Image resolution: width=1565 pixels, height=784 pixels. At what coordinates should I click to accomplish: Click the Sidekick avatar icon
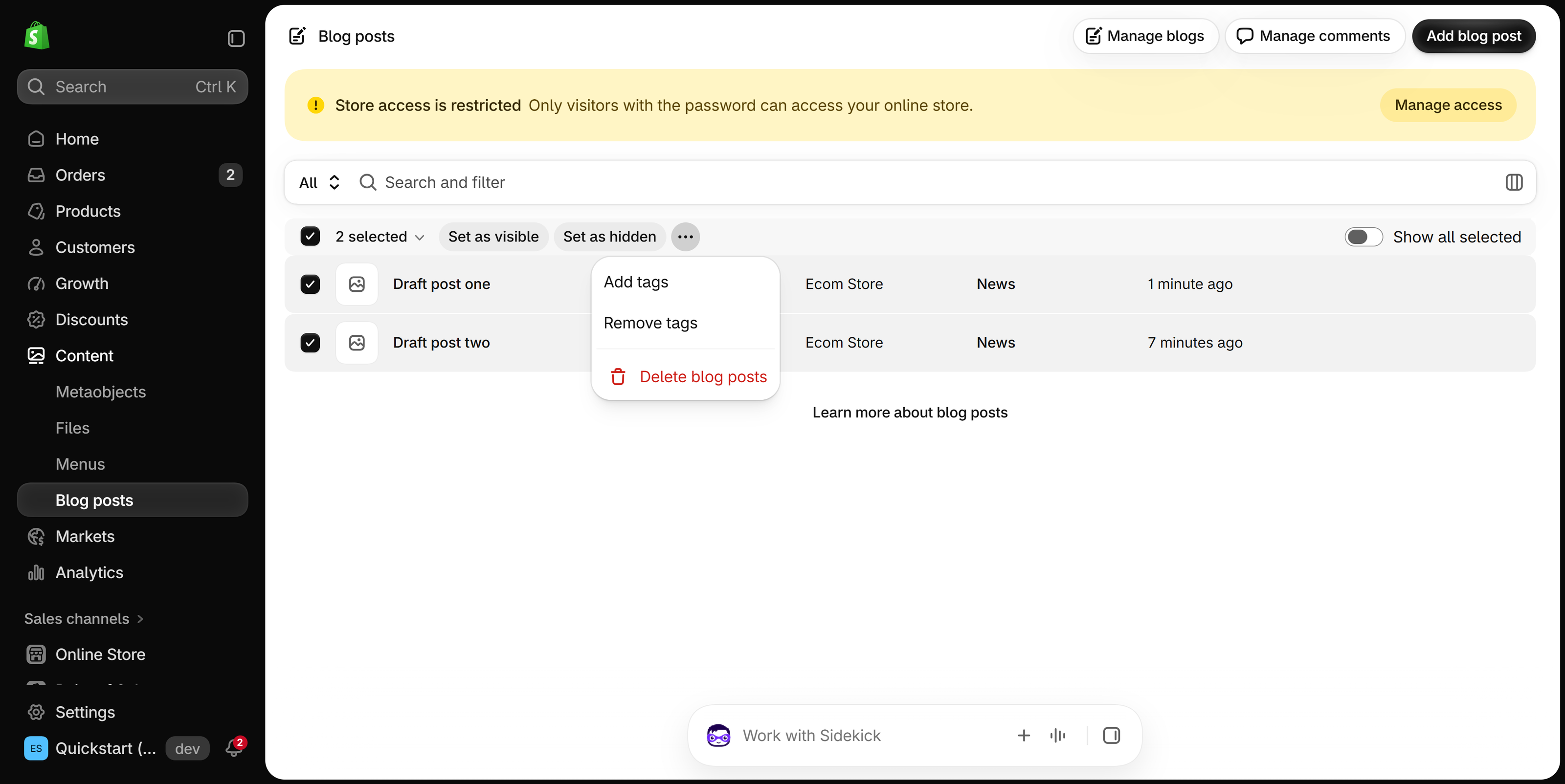point(718,736)
